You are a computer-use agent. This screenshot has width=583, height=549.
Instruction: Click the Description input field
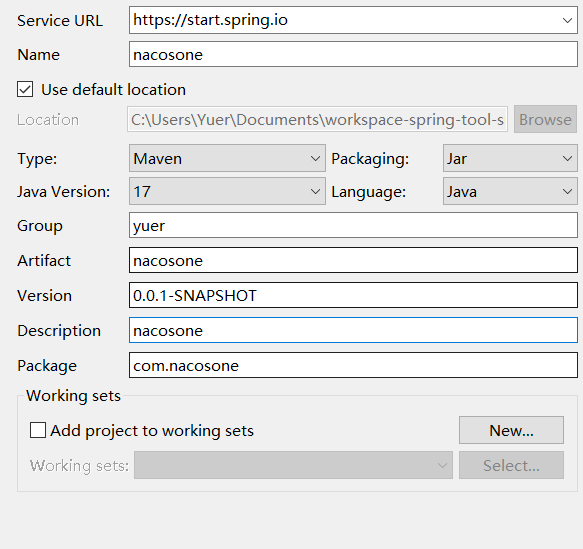pyautogui.click(x=353, y=330)
